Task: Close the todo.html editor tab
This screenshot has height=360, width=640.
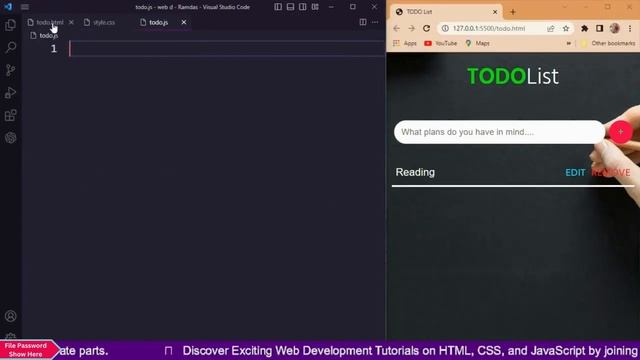Action: 71,22
